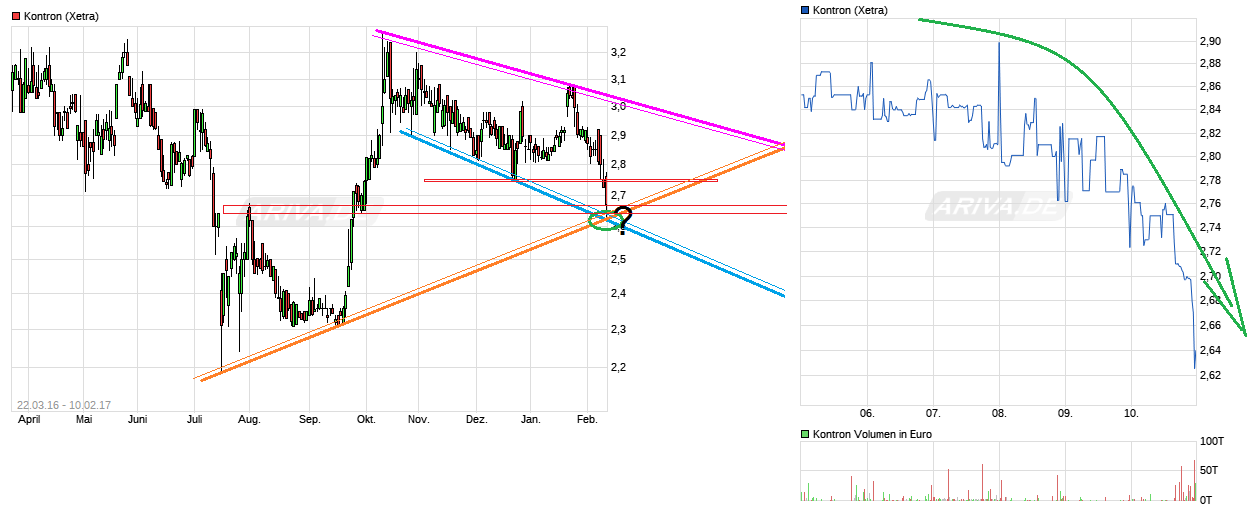The height and width of the screenshot is (516, 1254).
Task: Click the 2,86 price label on the intraday chart
Action: pyautogui.click(x=1209, y=87)
